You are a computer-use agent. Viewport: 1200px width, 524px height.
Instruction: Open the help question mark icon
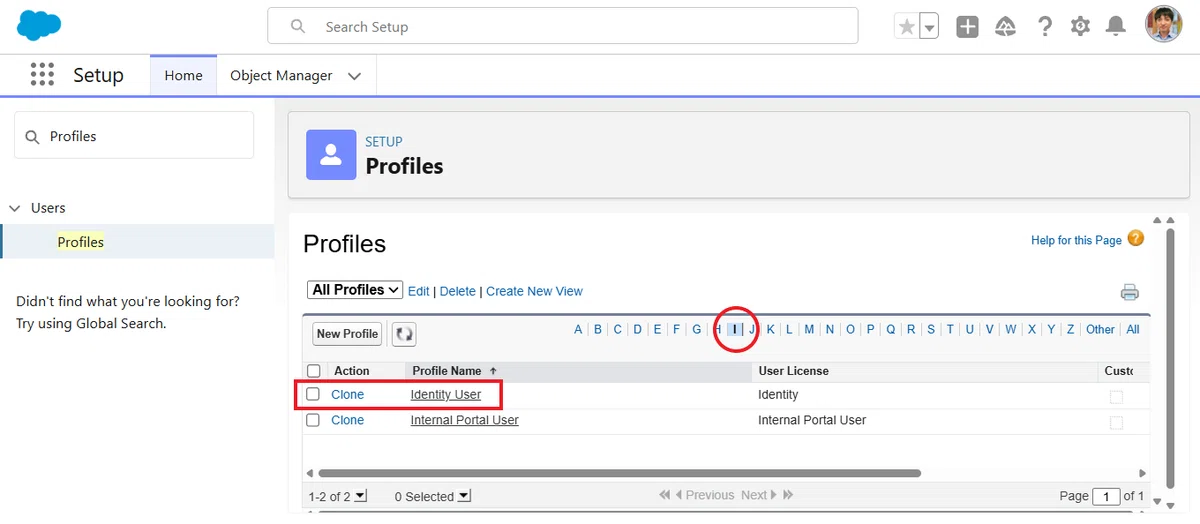[x=1044, y=27]
